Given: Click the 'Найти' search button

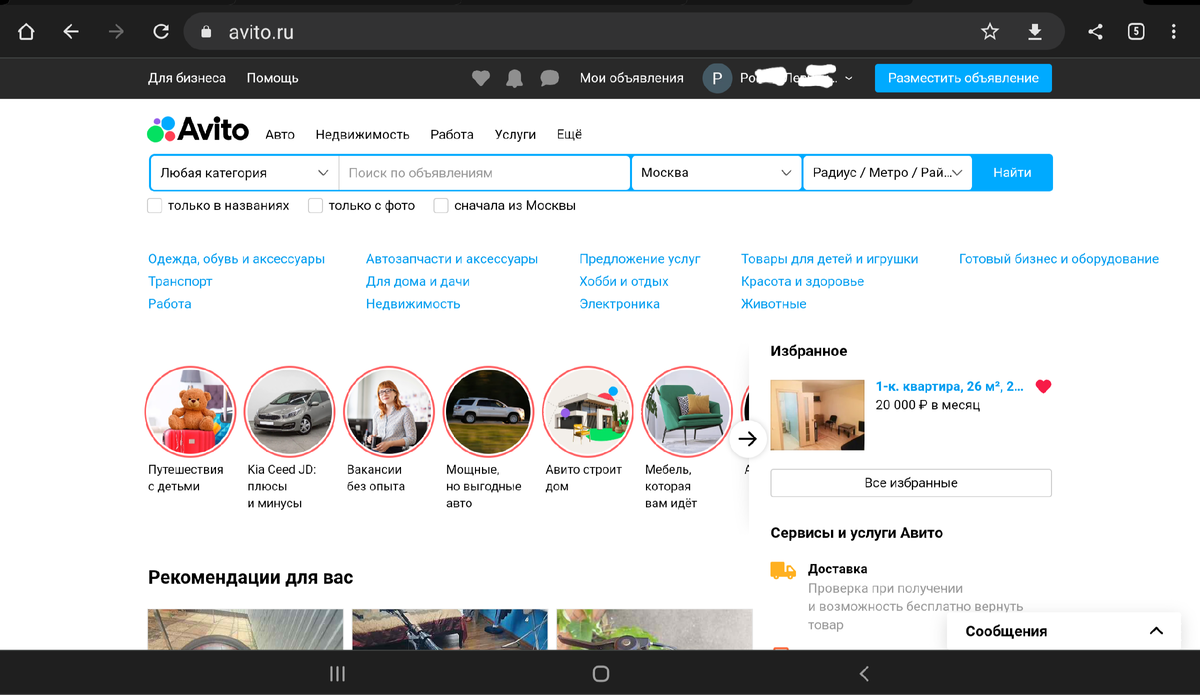Looking at the screenshot, I should 1012,172.
